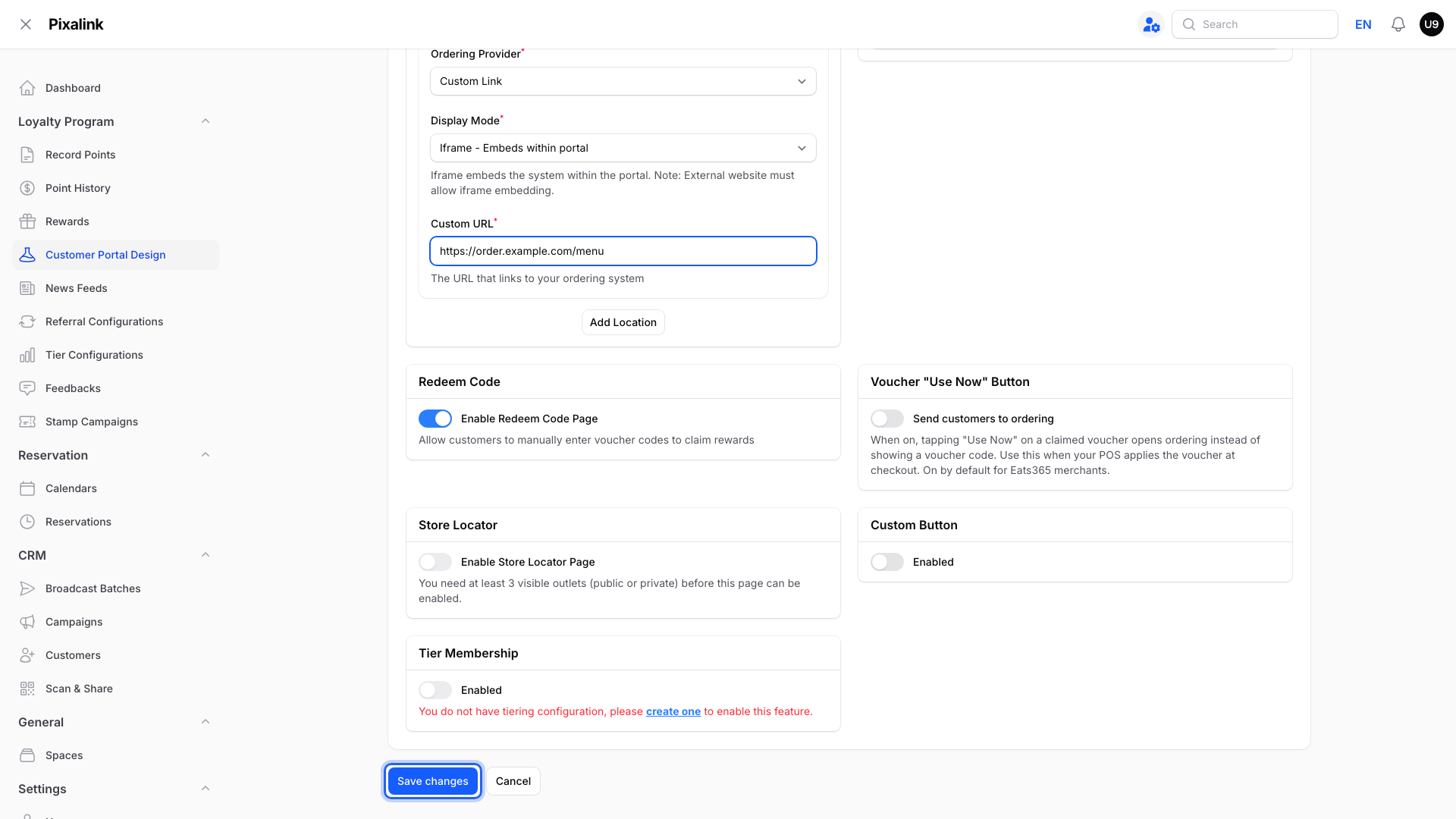Image resolution: width=1456 pixels, height=819 pixels.
Task: Toggle Tier Membership Enabled switch
Action: pos(435,690)
